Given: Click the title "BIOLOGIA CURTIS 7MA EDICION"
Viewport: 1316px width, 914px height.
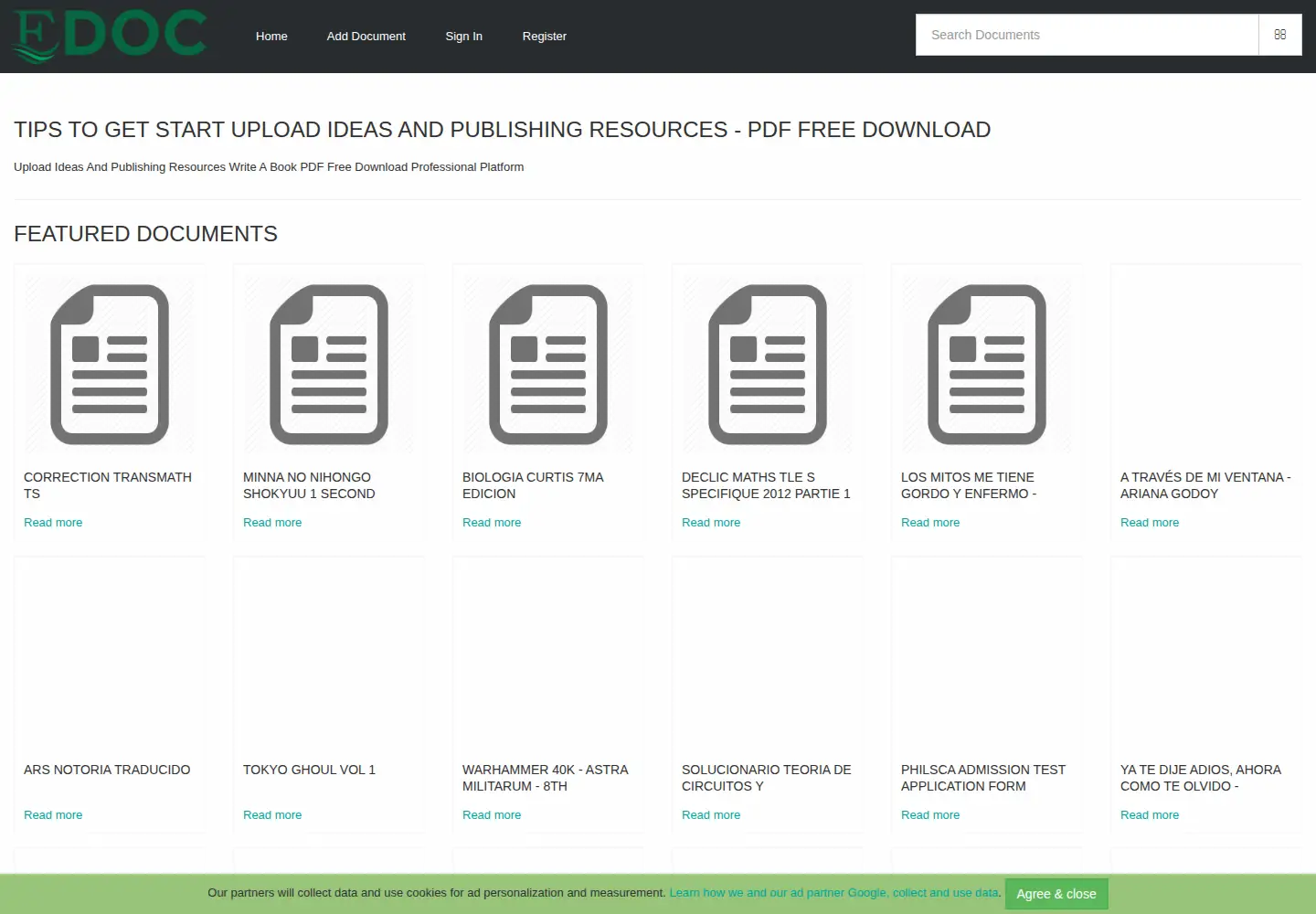Looking at the screenshot, I should (533, 485).
